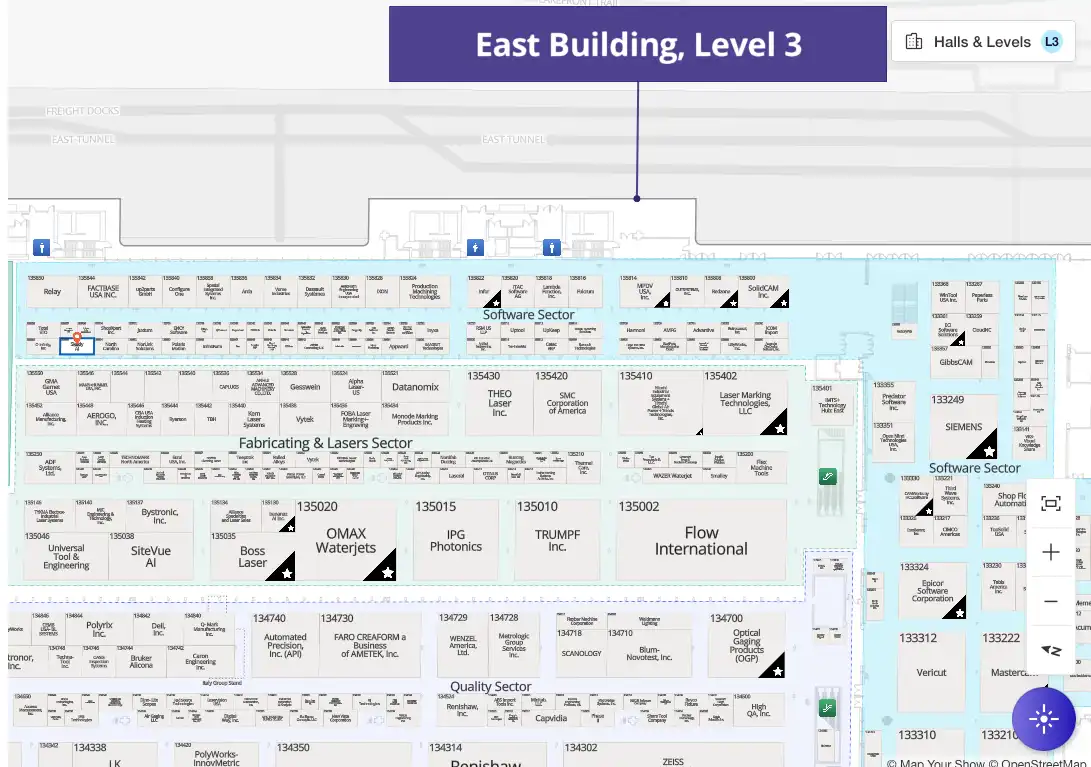Click the Quality Sector label

point(491,686)
